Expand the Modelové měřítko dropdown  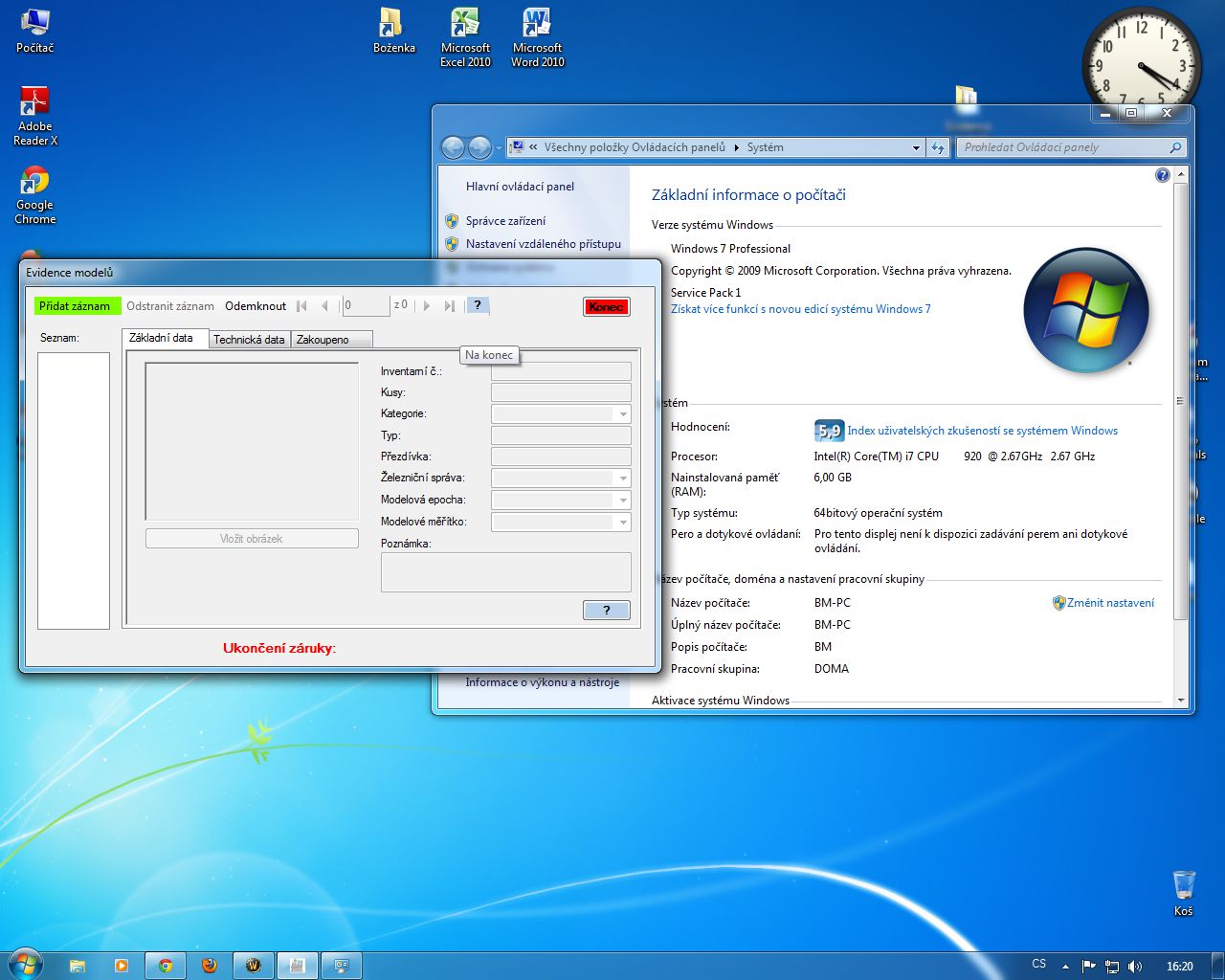pyautogui.click(x=622, y=523)
